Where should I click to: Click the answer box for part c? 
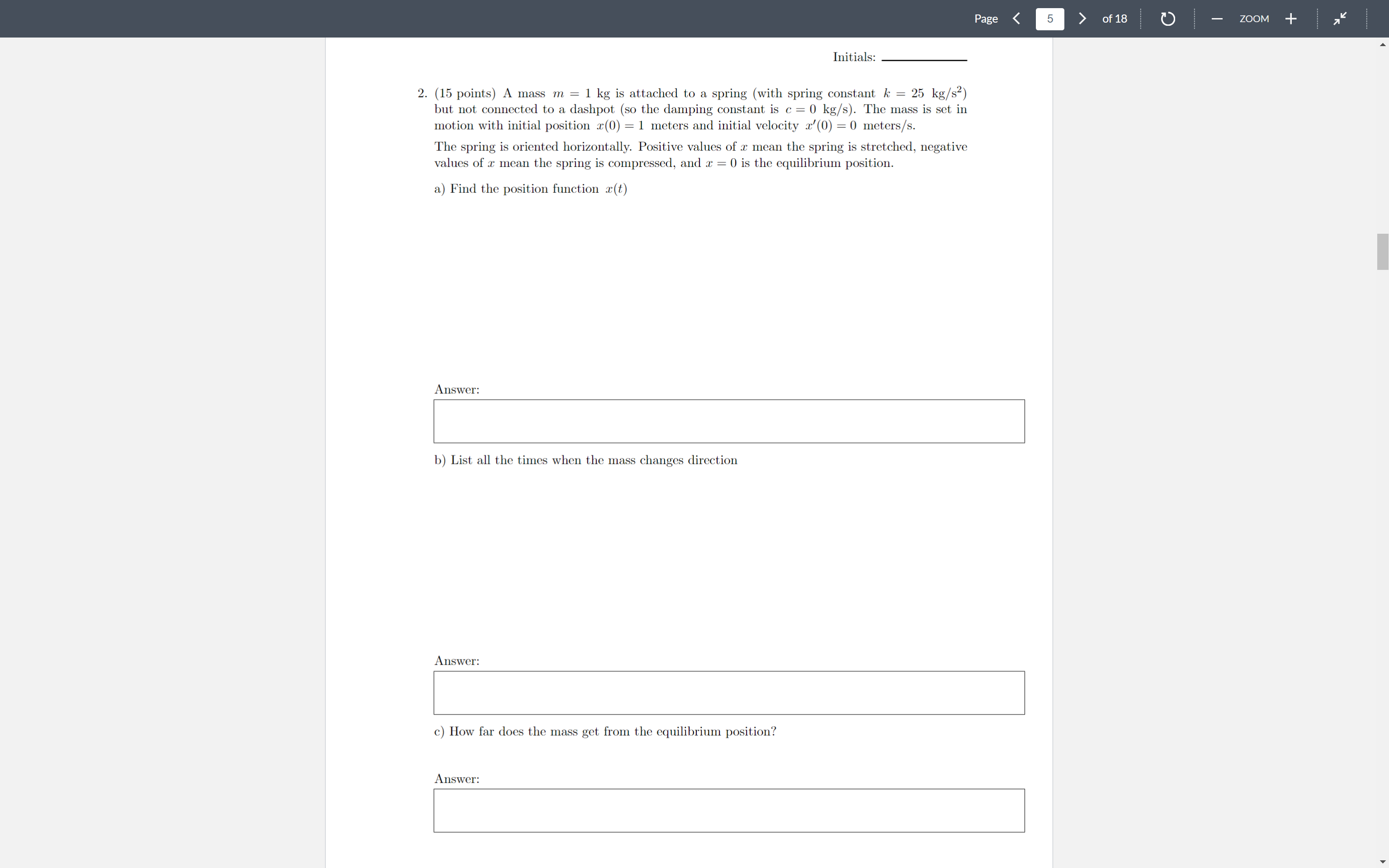tap(729, 810)
